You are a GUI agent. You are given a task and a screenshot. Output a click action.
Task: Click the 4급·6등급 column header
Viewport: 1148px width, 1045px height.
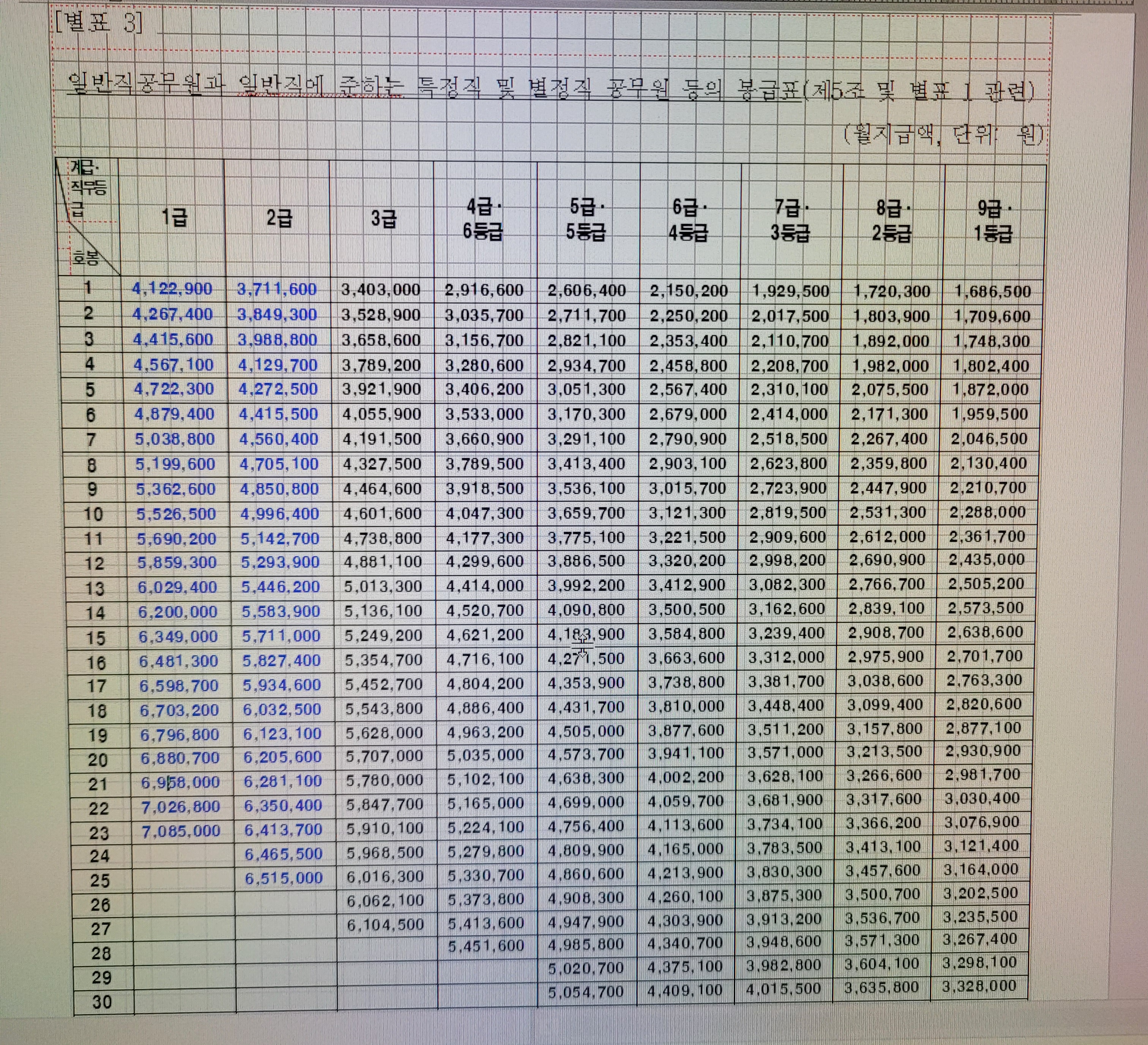tap(483, 219)
